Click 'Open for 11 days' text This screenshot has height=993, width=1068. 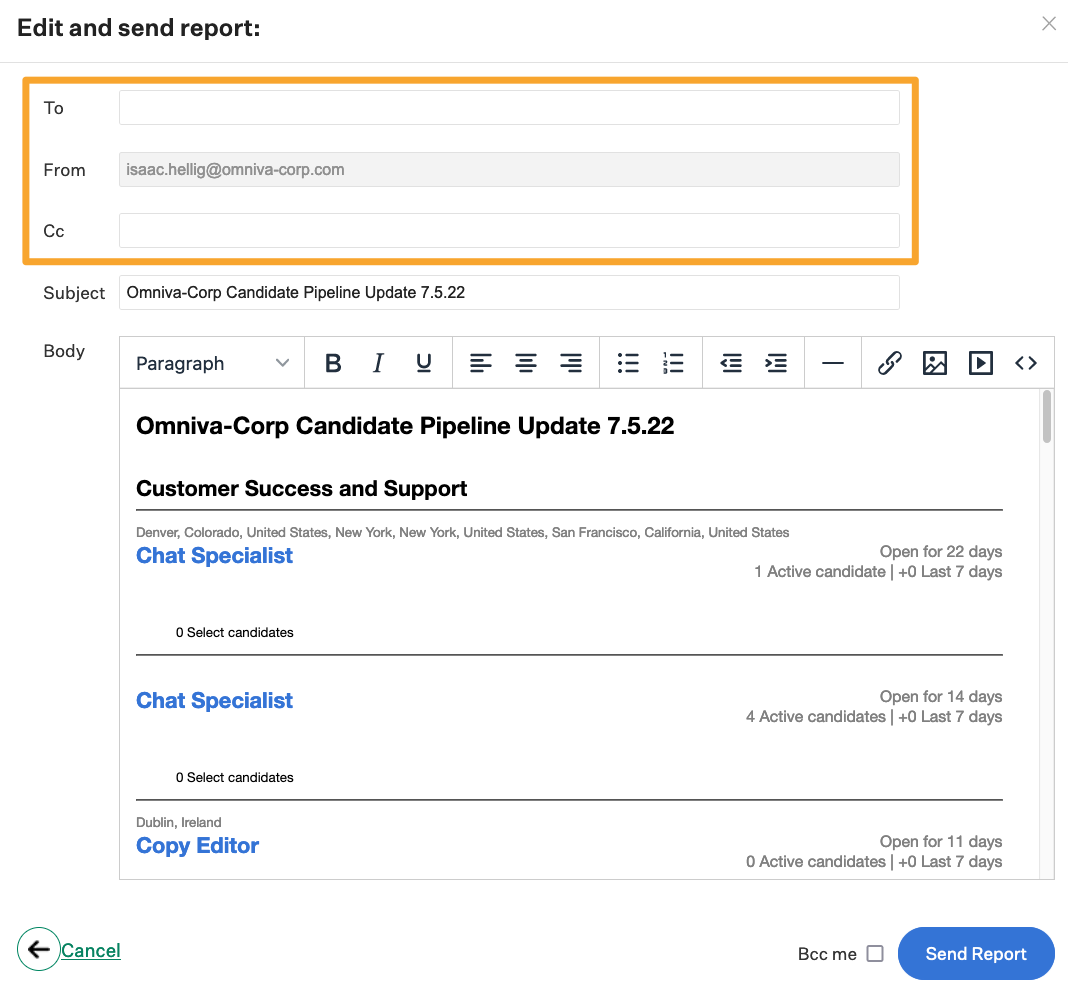coord(941,841)
